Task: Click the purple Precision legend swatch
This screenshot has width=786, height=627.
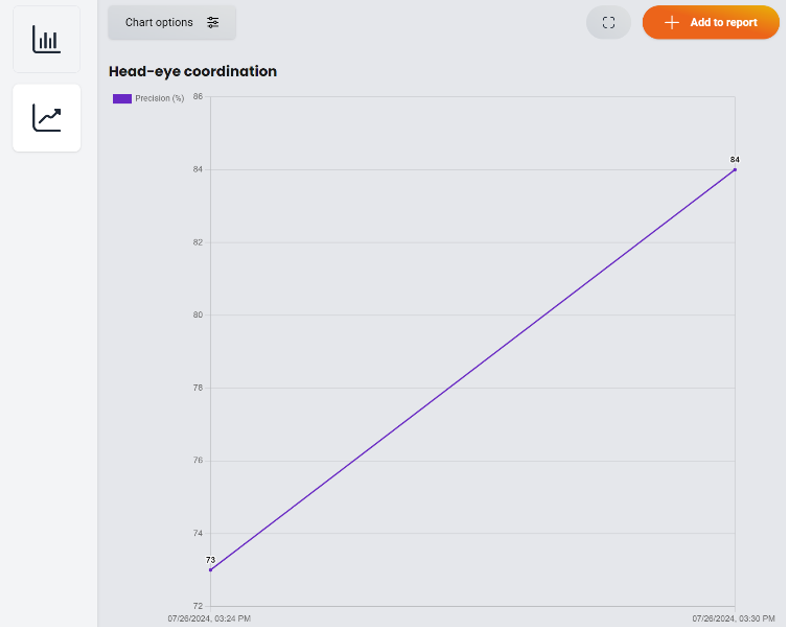Action: pos(122,98)
